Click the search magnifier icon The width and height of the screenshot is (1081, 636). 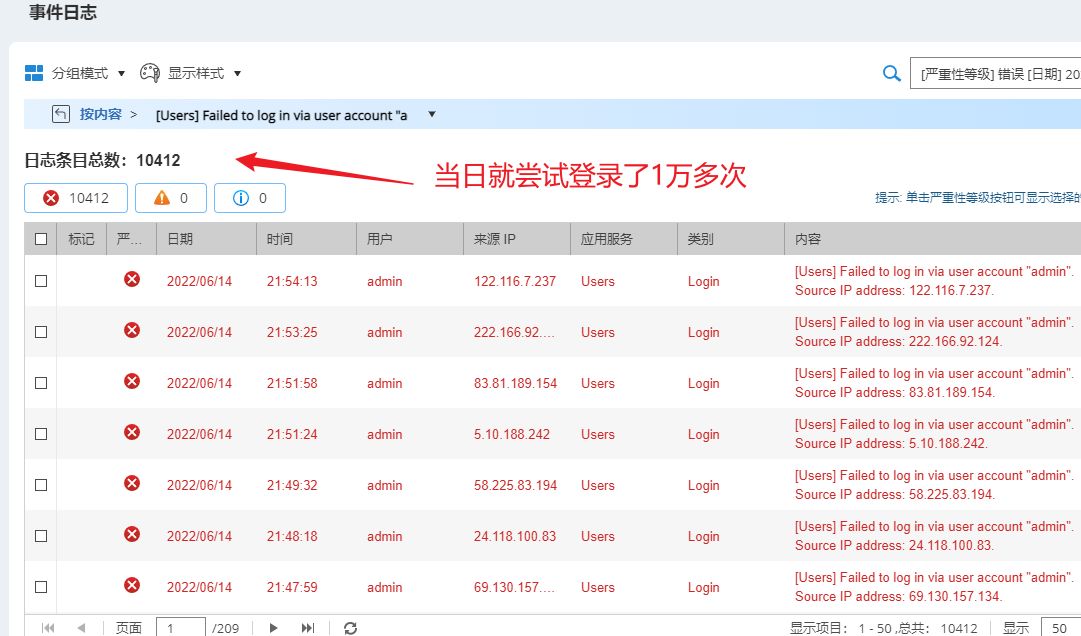point(892,73)
